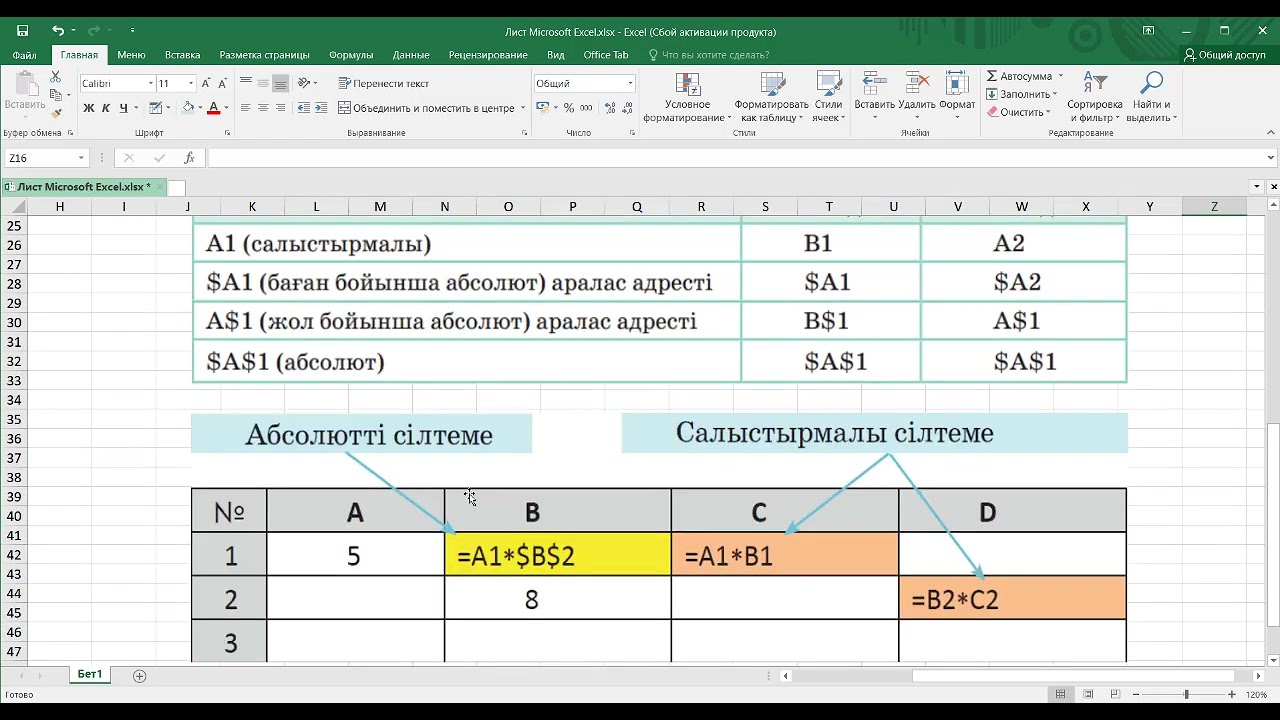Viewport: 1280px width, 720px height.
Task: Click the Name Box showing Z16
Action: (46, 158)
